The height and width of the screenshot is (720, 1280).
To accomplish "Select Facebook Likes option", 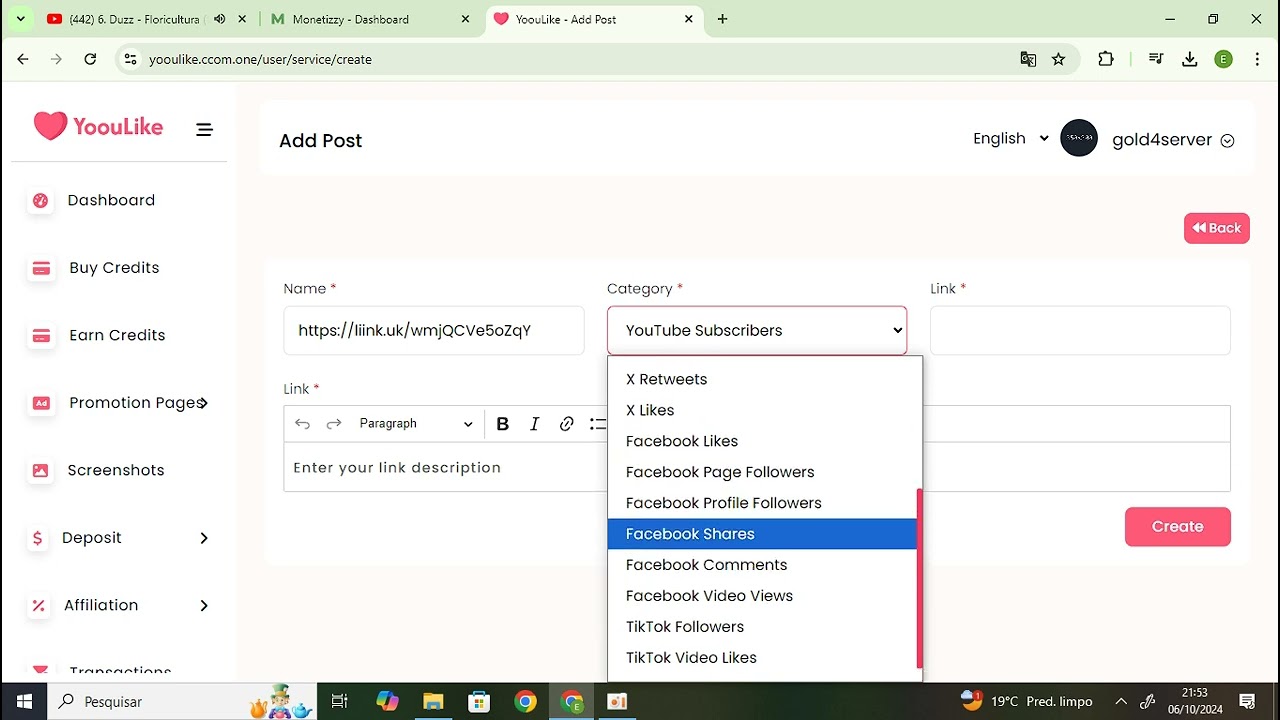I will click(x=762, y=441).
